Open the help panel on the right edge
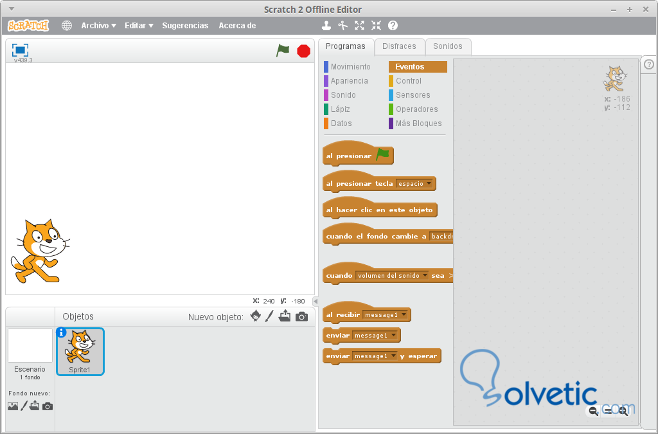The height and width of the screenshot is (434, 658). [x=649, y=64]
